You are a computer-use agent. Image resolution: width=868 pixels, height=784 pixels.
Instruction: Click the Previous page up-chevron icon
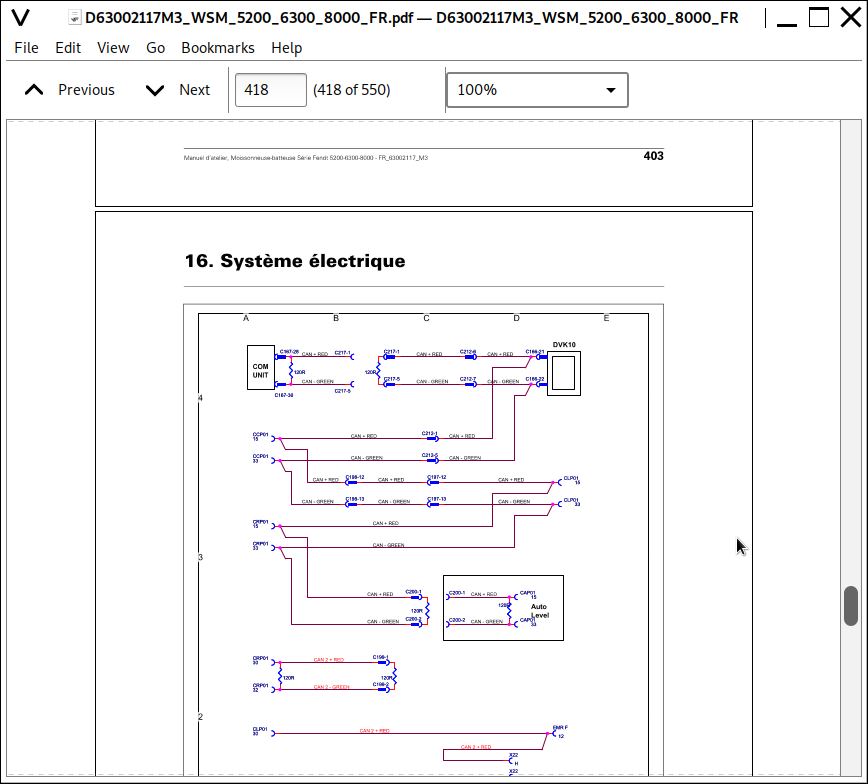pyautogui.click(x=34, y=90)
